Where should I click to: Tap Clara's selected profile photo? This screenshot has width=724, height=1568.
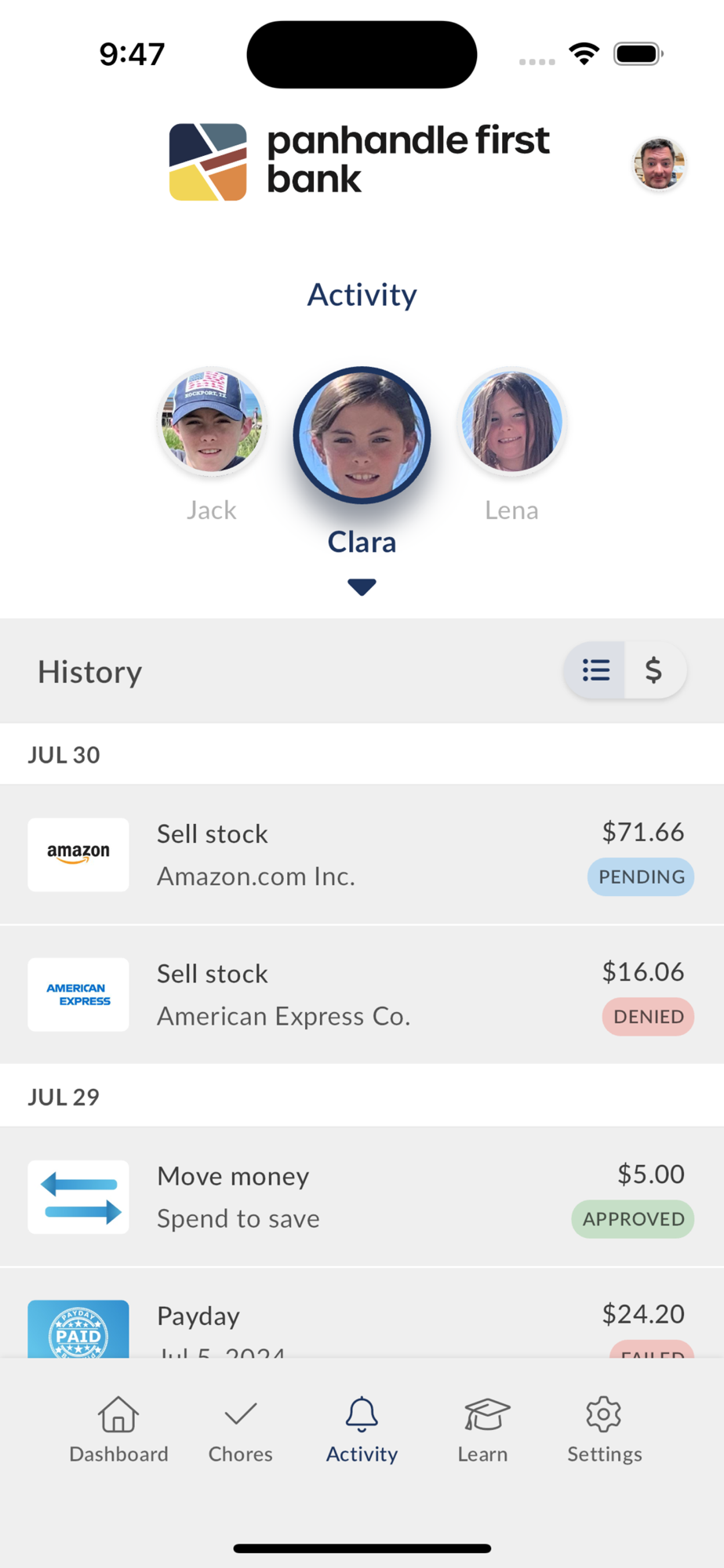(x=362, y=435)
